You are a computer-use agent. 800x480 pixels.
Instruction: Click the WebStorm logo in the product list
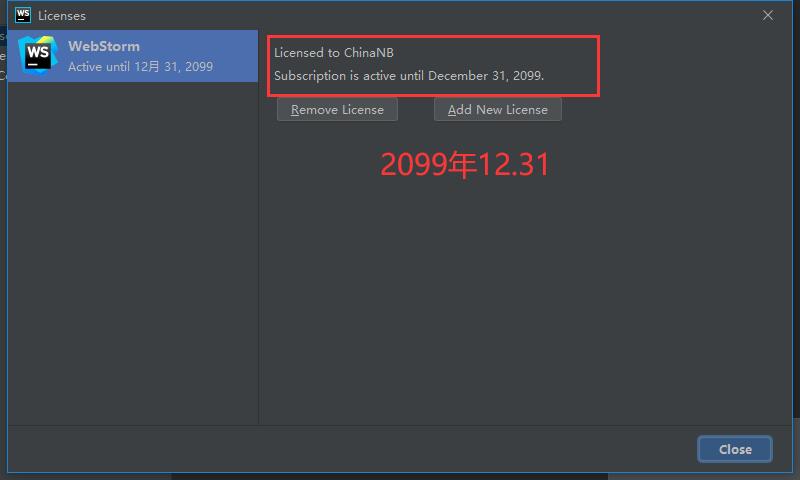coord(37,56)
